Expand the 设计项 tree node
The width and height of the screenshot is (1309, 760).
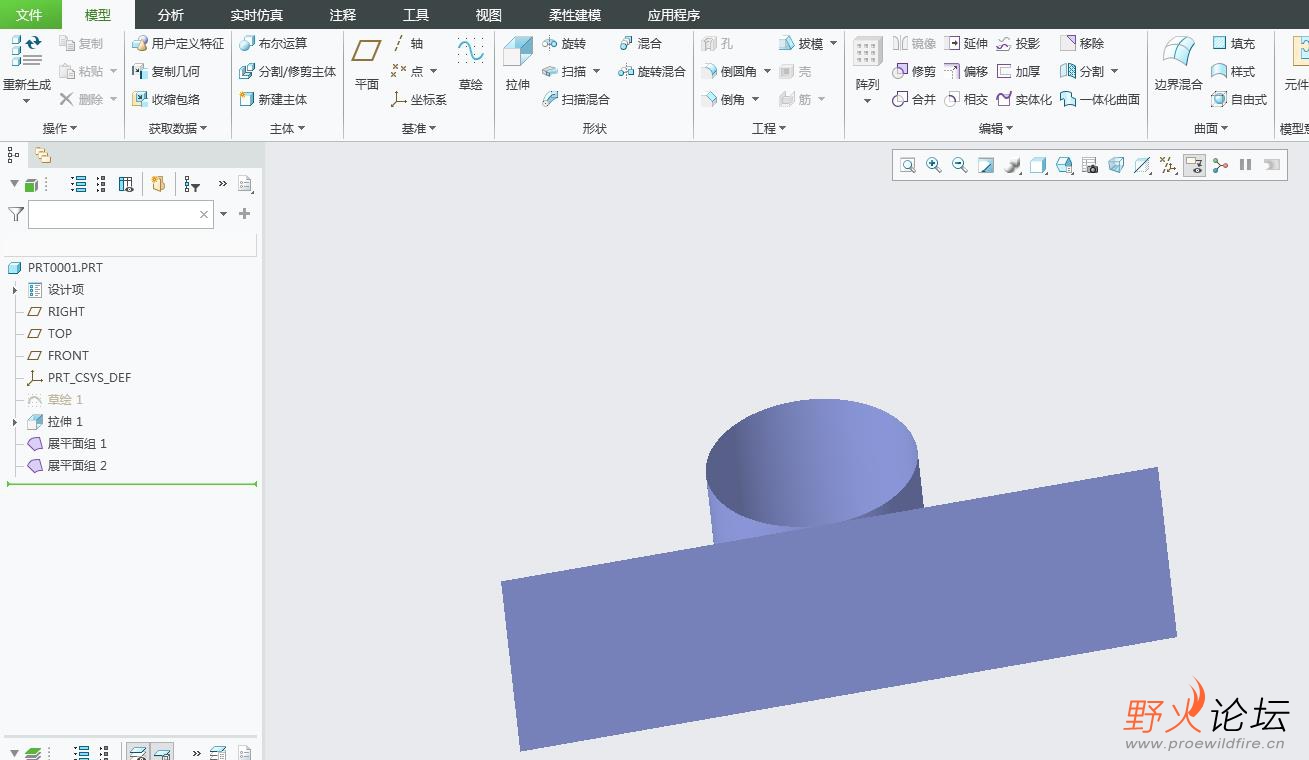[15, 290]
